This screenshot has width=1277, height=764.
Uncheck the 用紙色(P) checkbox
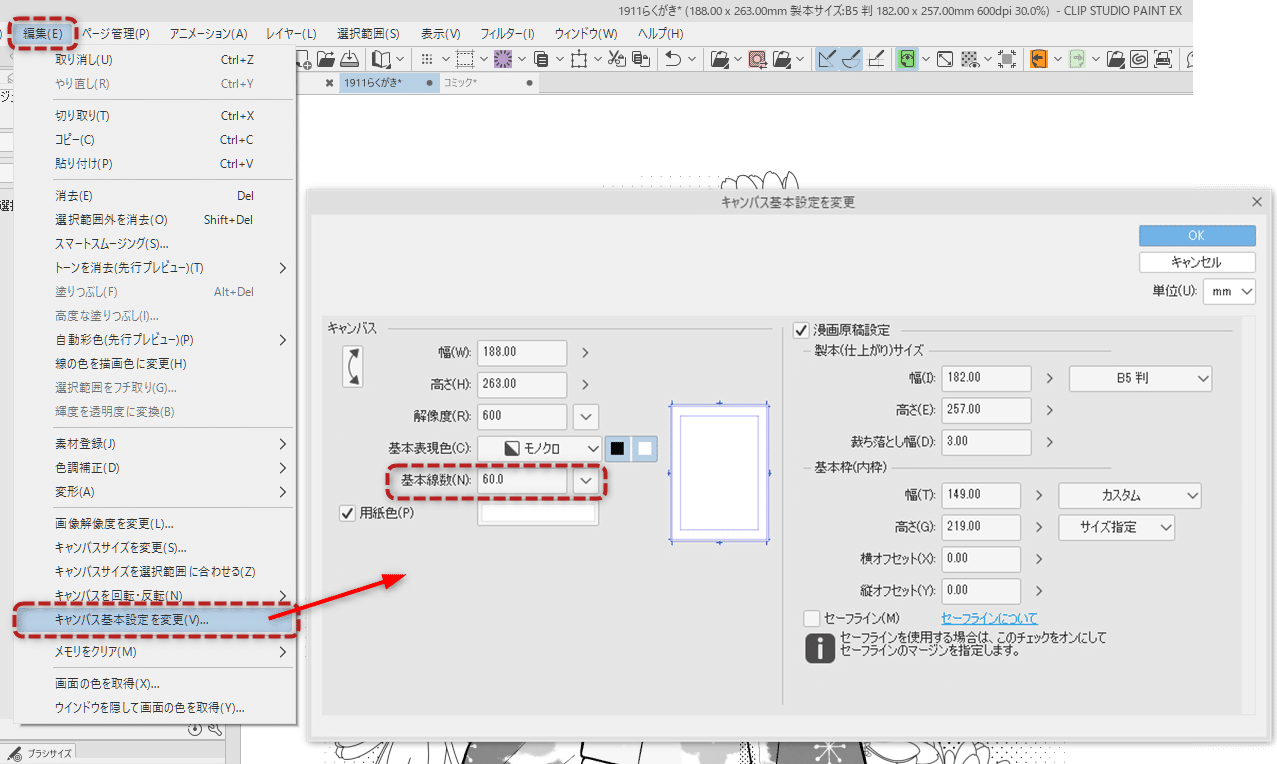[x=348, y=513]
